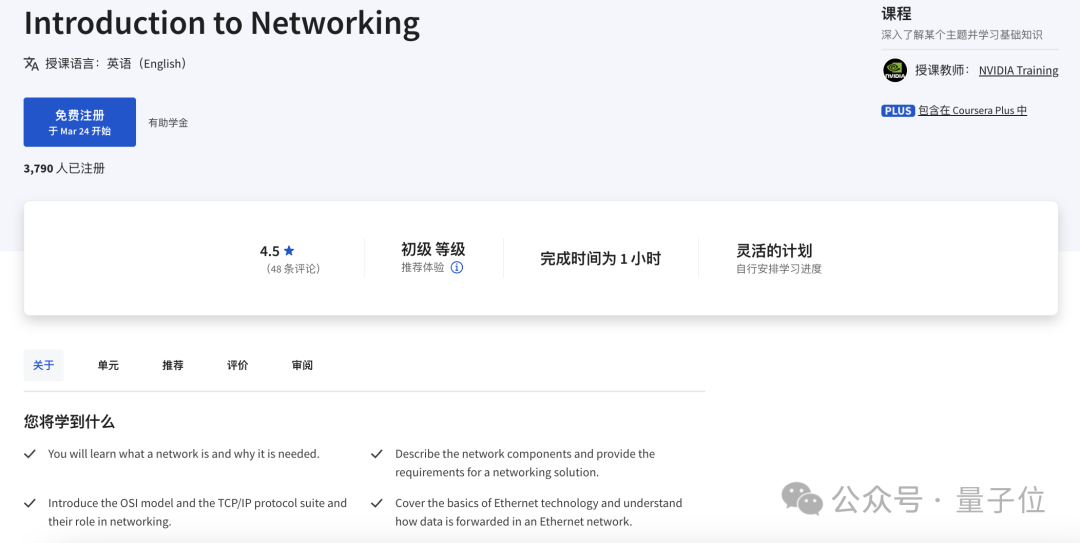This screenshot has height=543, width=1080.
Task: Click the NVIDIA logo avatar
Action: [x=895, y=70]
